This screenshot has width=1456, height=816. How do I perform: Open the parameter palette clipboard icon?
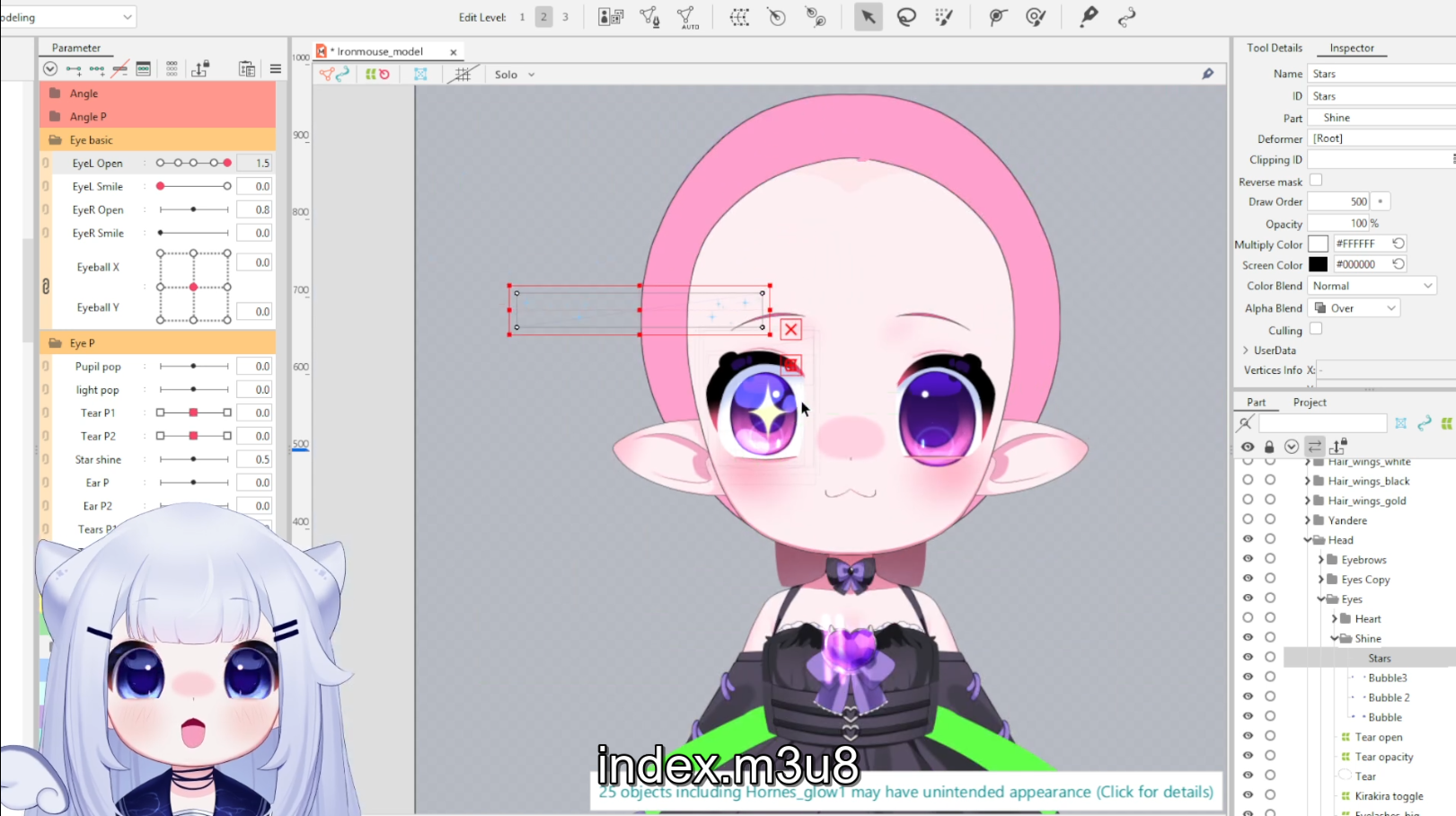coord(247,69)
